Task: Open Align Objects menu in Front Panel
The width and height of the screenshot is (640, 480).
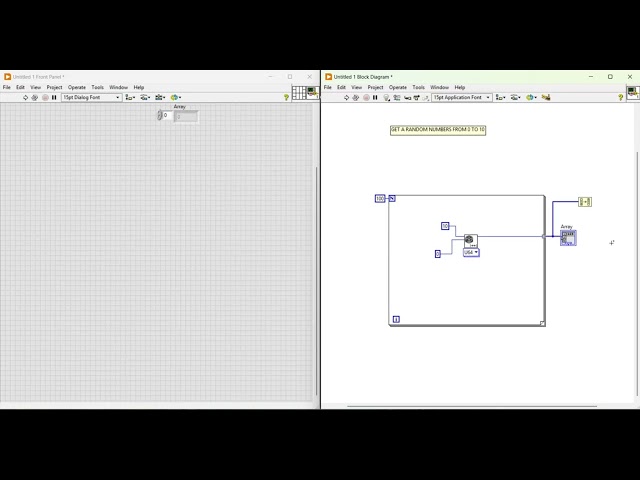Action: point(130,98)
